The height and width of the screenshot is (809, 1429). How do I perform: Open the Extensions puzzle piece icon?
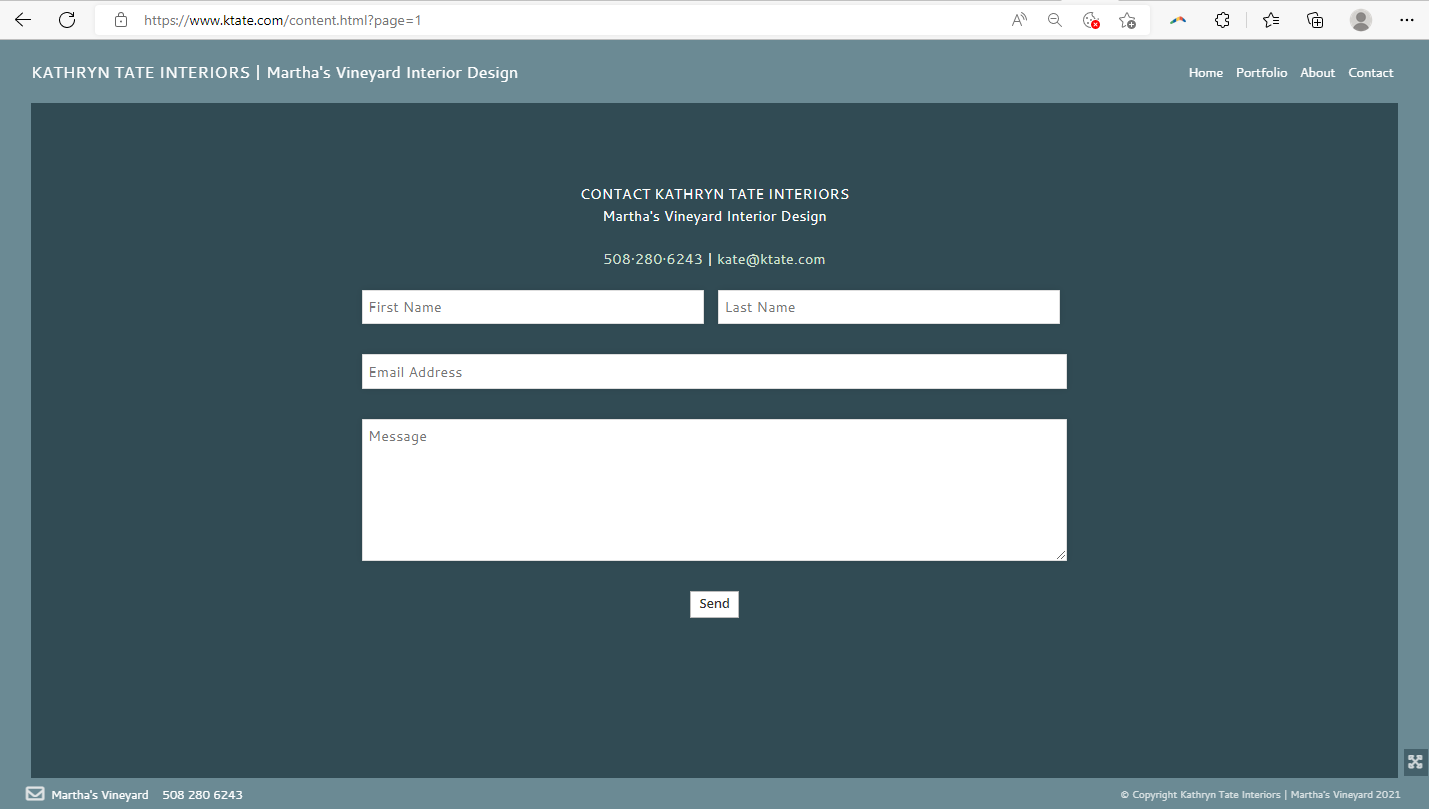click(1222, 20)
